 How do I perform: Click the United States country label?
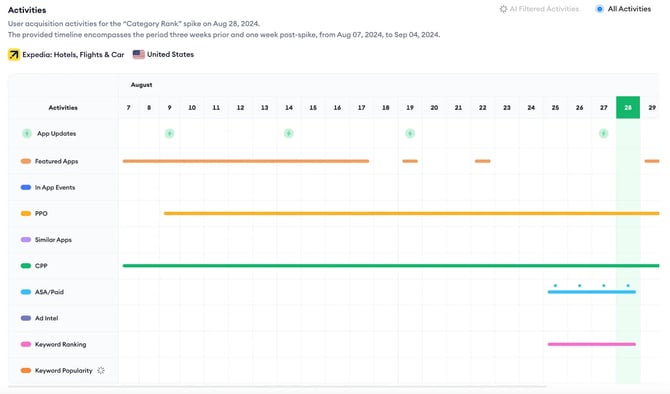pos(170,54)
